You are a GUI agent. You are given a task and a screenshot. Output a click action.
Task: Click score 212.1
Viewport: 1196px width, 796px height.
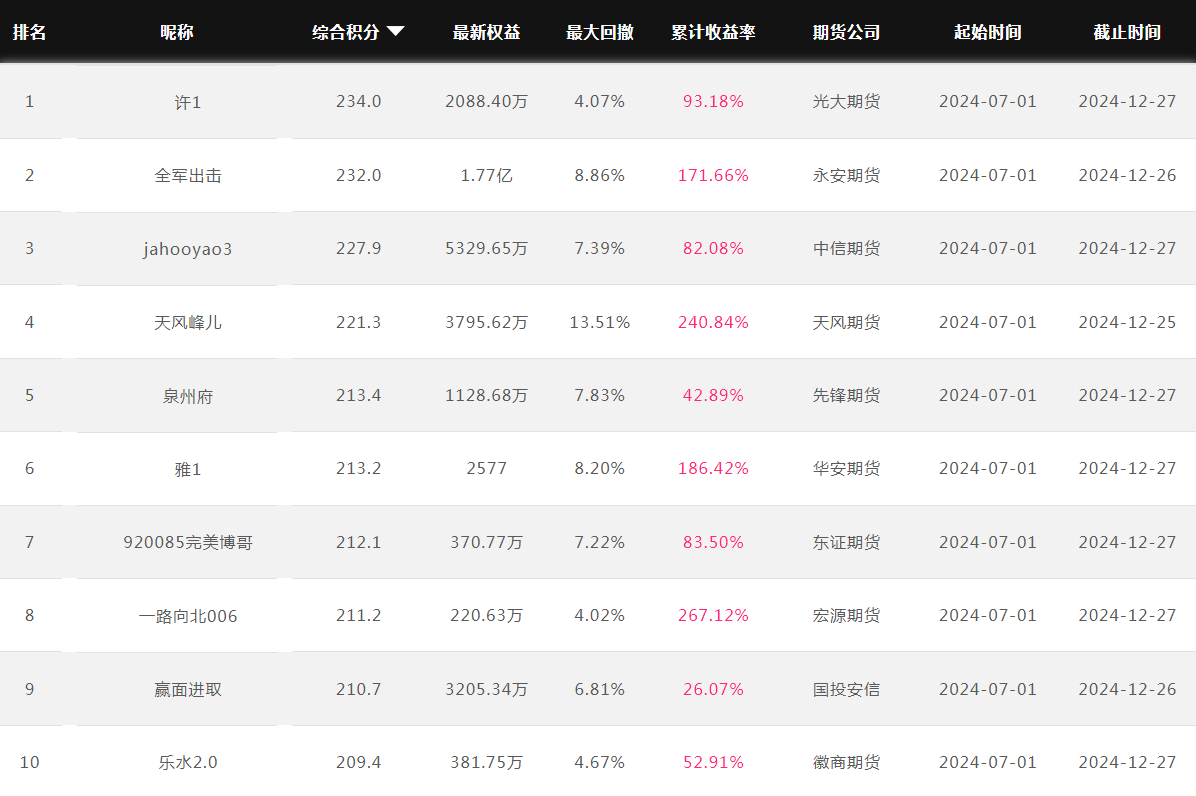pyautogui.click(x=358, y=542)
